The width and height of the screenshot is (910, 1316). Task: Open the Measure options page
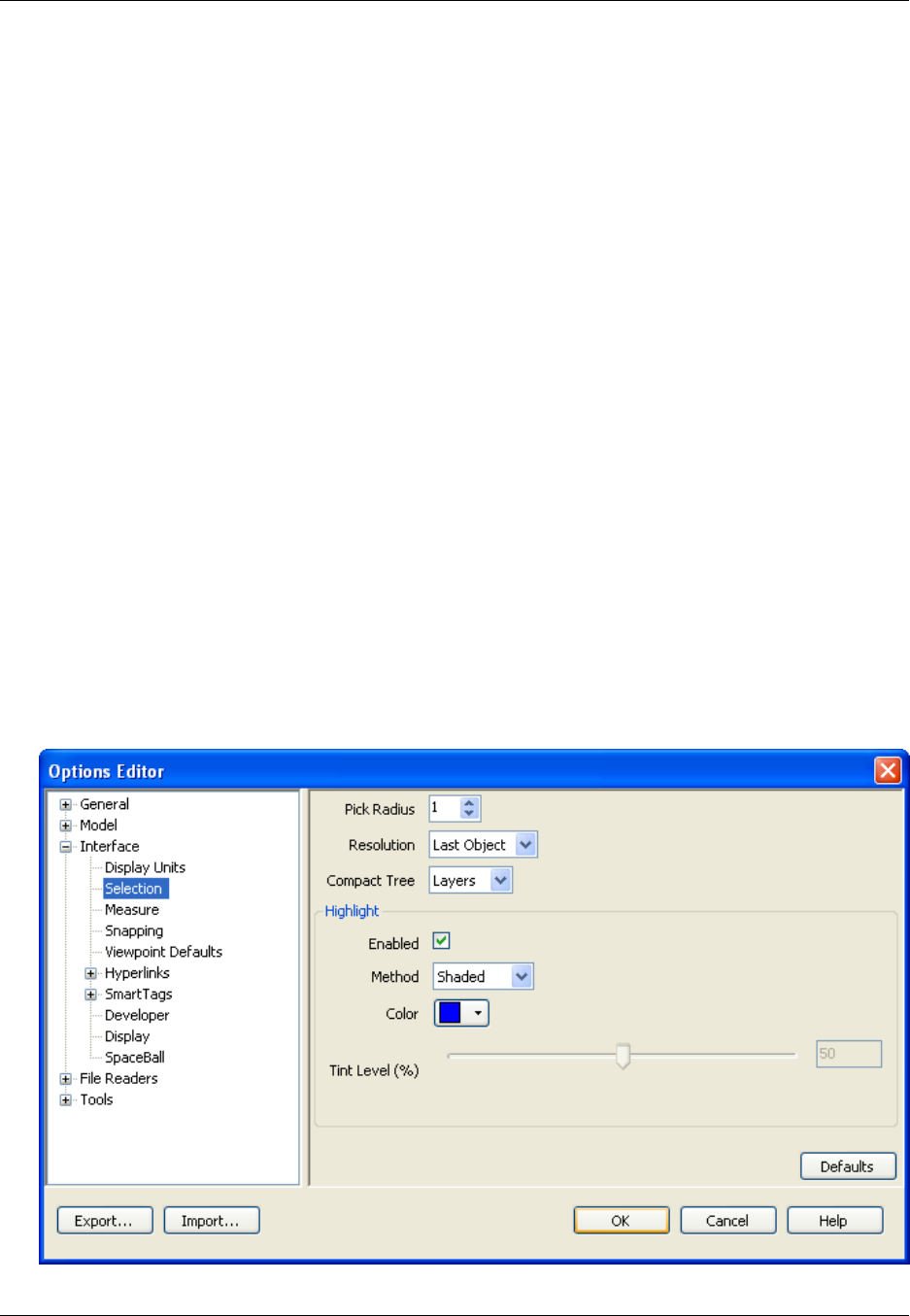132,910
